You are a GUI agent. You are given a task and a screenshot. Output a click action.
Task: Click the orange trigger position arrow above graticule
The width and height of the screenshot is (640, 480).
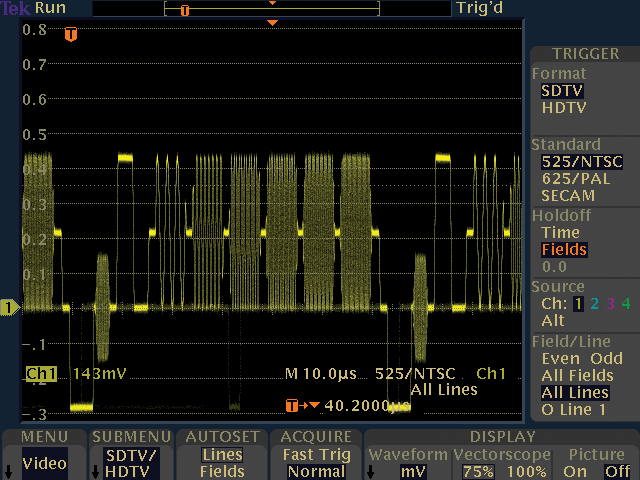coord(272,22)
